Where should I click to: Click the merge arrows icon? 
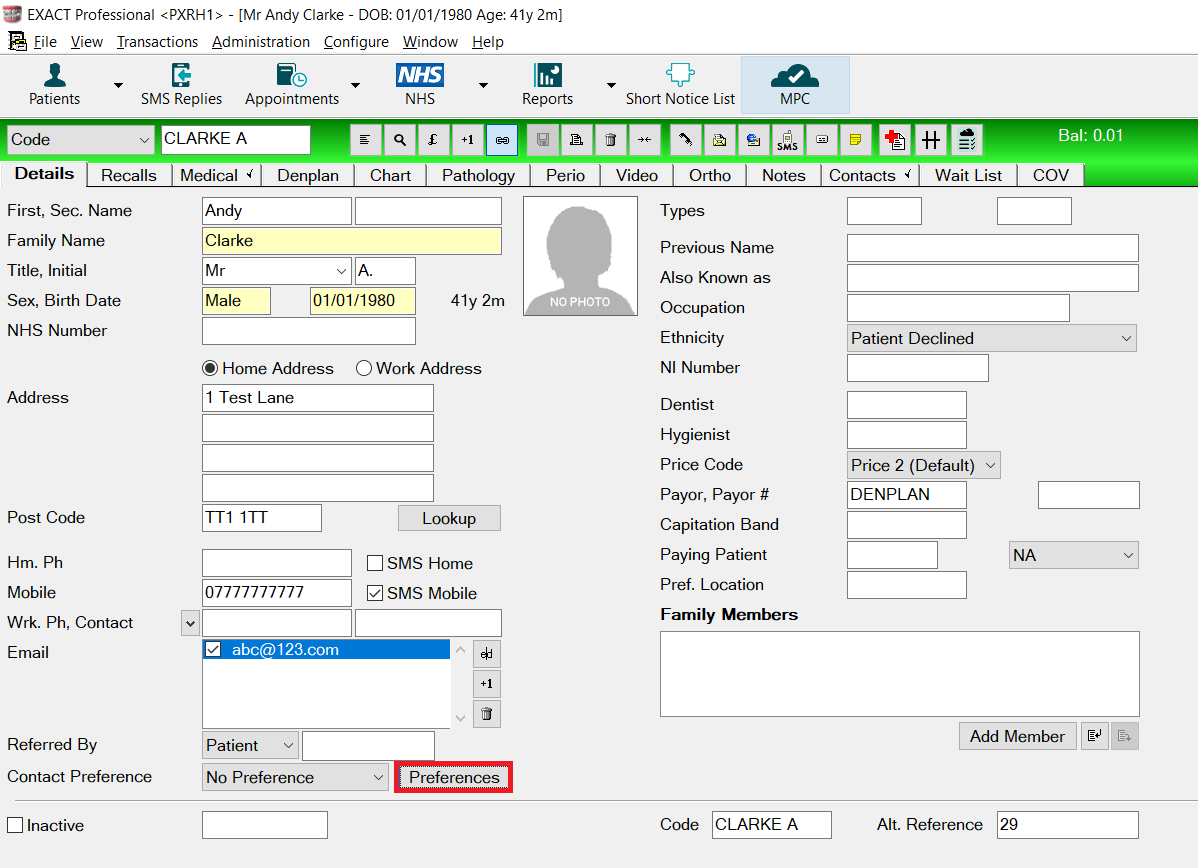645,140
